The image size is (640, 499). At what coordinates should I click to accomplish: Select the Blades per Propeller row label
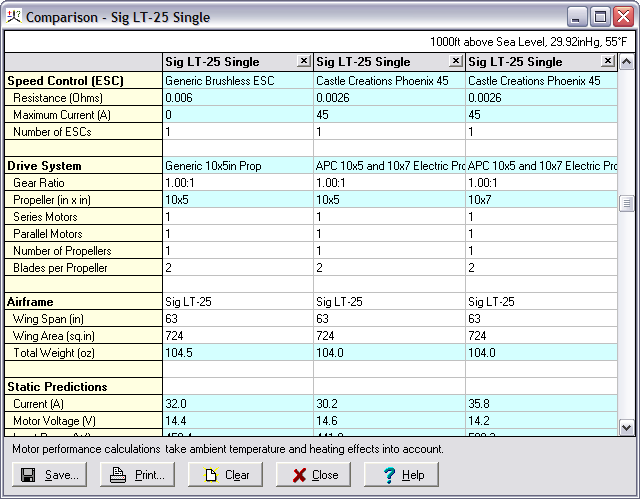[84, 268]
